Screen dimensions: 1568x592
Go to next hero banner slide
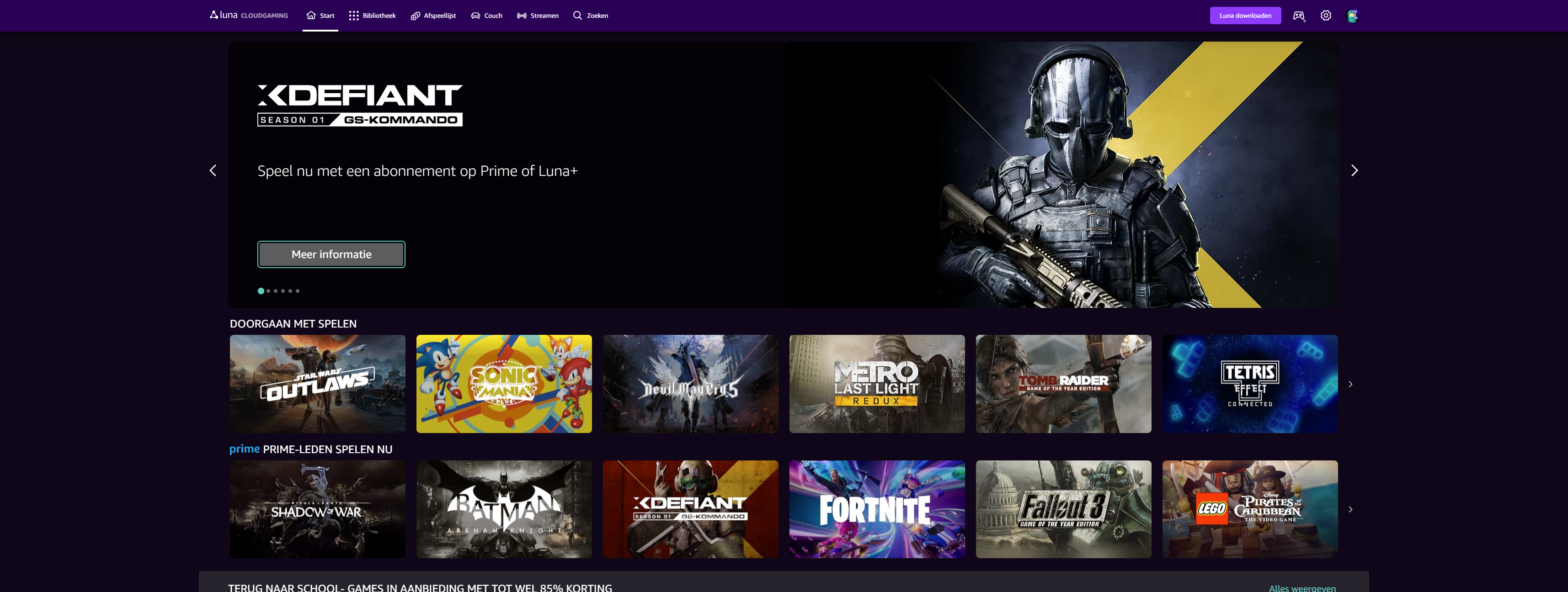pos(1355,170)
